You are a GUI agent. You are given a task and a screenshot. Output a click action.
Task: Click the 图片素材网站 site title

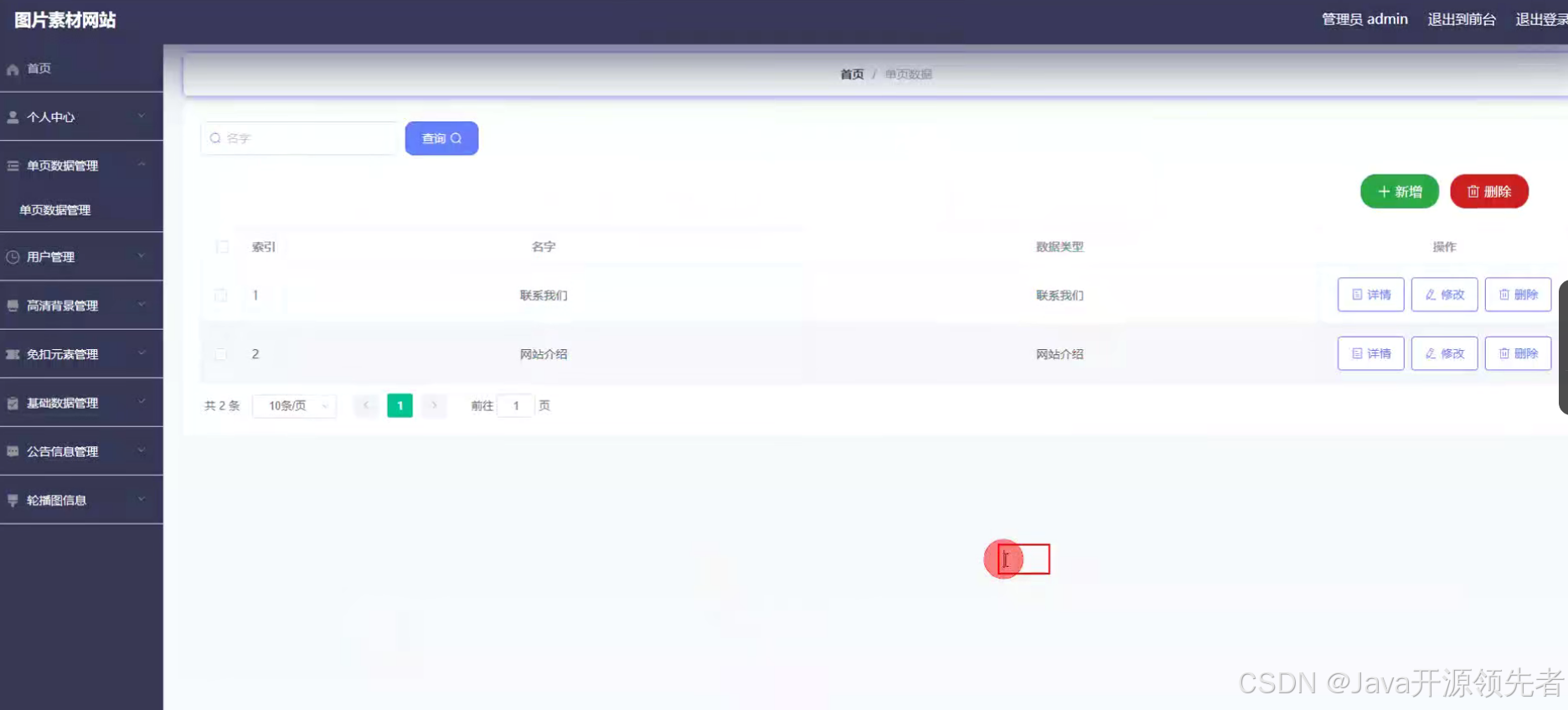pyautogui.click(x=65, y=20)
